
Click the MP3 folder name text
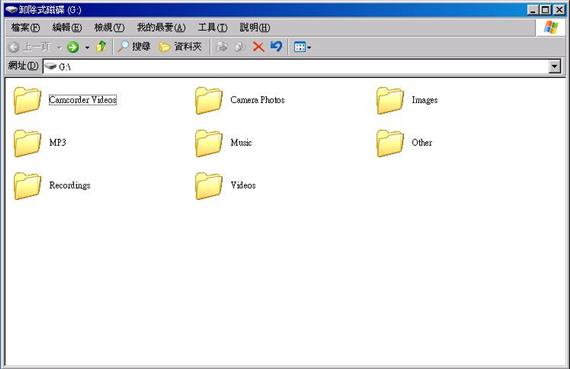[x=57, y=142]
